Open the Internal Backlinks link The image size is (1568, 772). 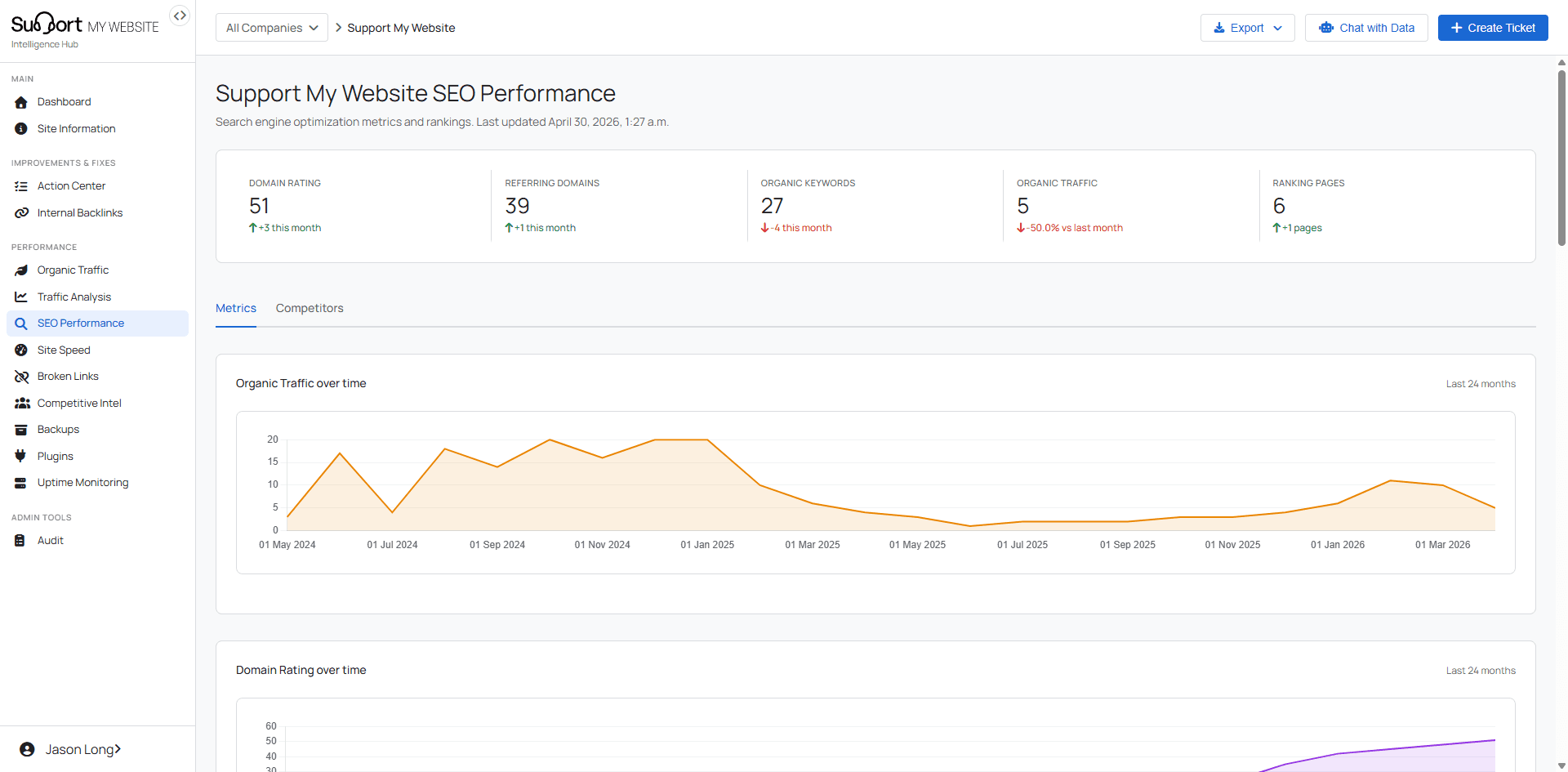pyautogui.click(x=97, y=213)
